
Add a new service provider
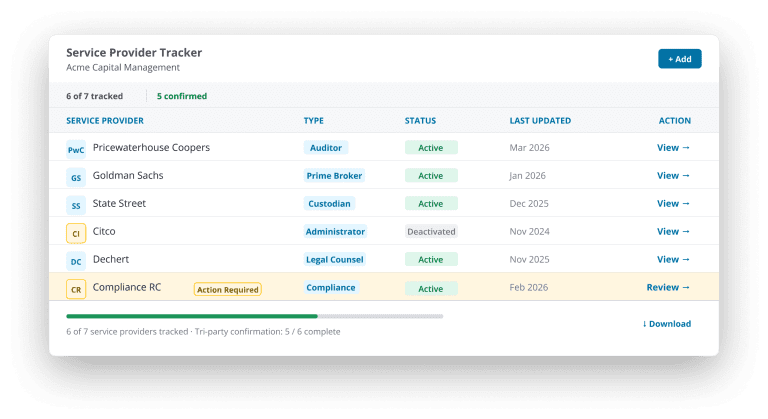coord(679,59)
